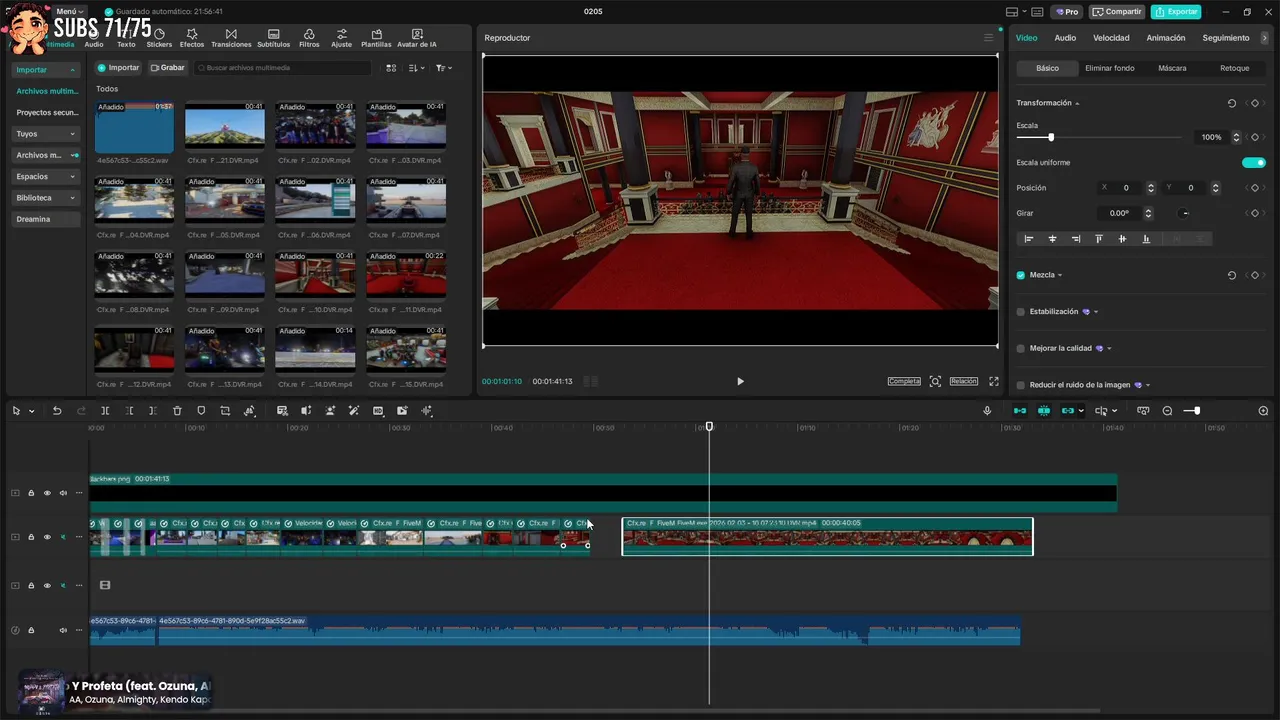Open the Eliminar fondo subtab

(x=1110, y=68)
